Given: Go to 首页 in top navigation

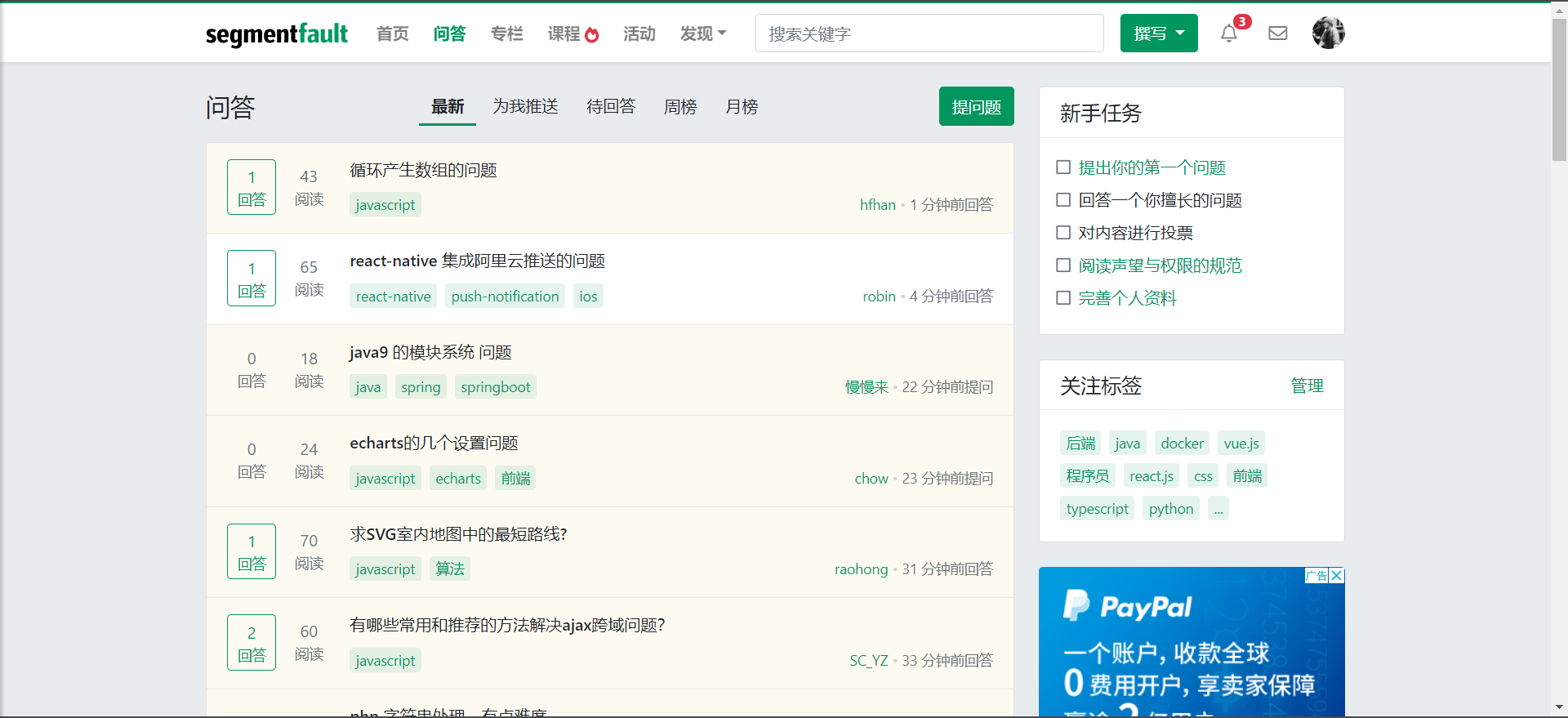Looking at the screenshot, I should coord(392,33).
